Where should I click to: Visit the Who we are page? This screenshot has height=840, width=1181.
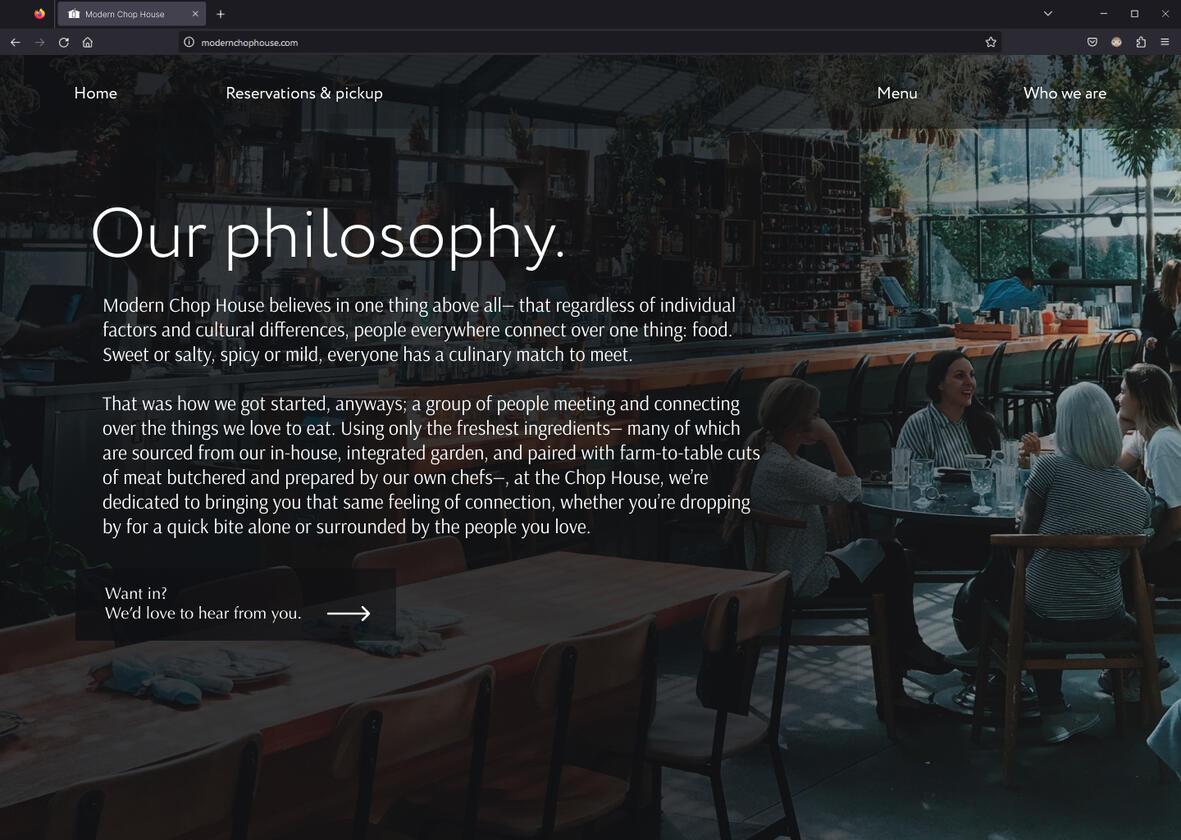click(1064, 93)
